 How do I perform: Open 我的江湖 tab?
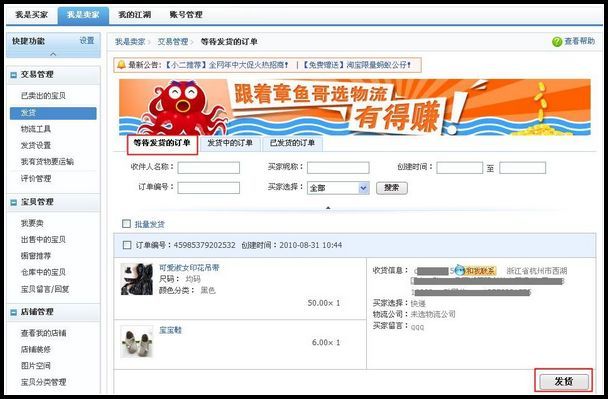point(135,15)
